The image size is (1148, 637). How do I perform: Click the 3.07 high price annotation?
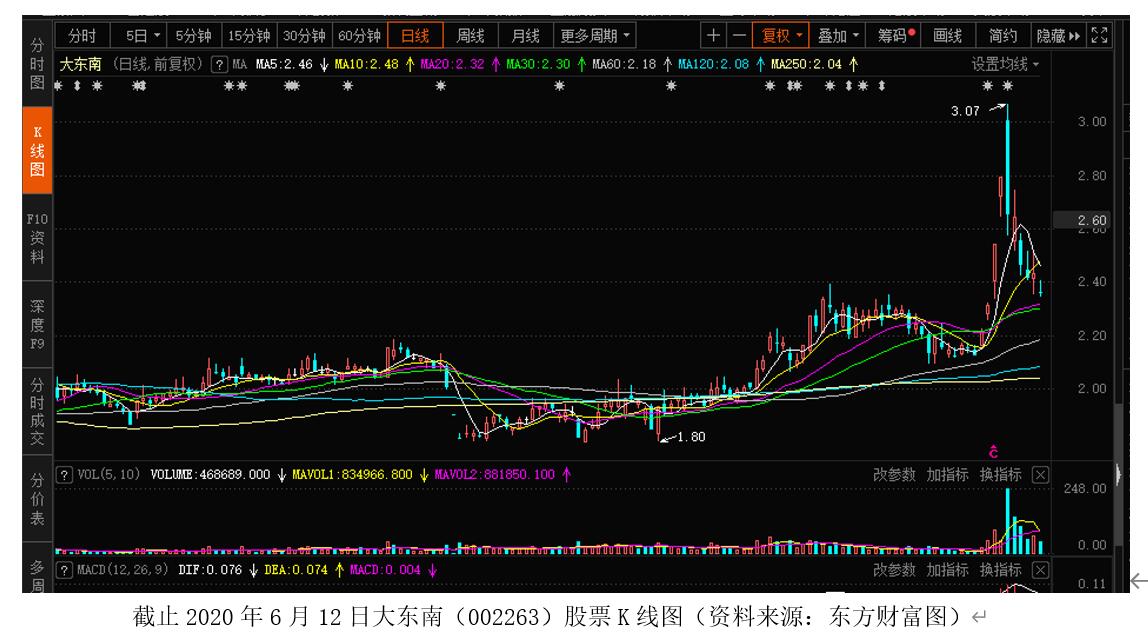[965, 111]
